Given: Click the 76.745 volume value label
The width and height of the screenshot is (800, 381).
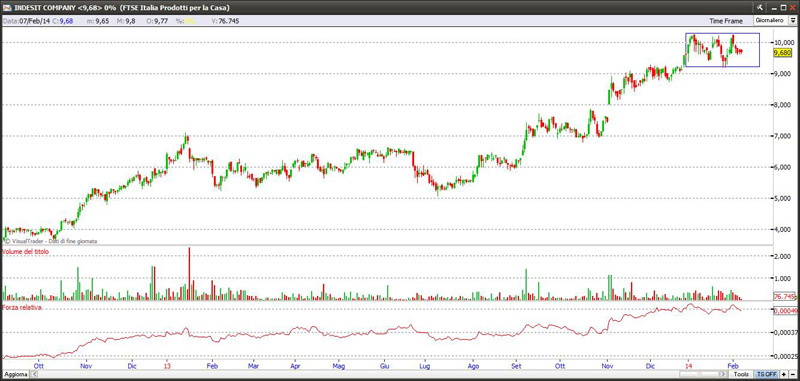Looking at the screenshot, I should coord(784,296).
